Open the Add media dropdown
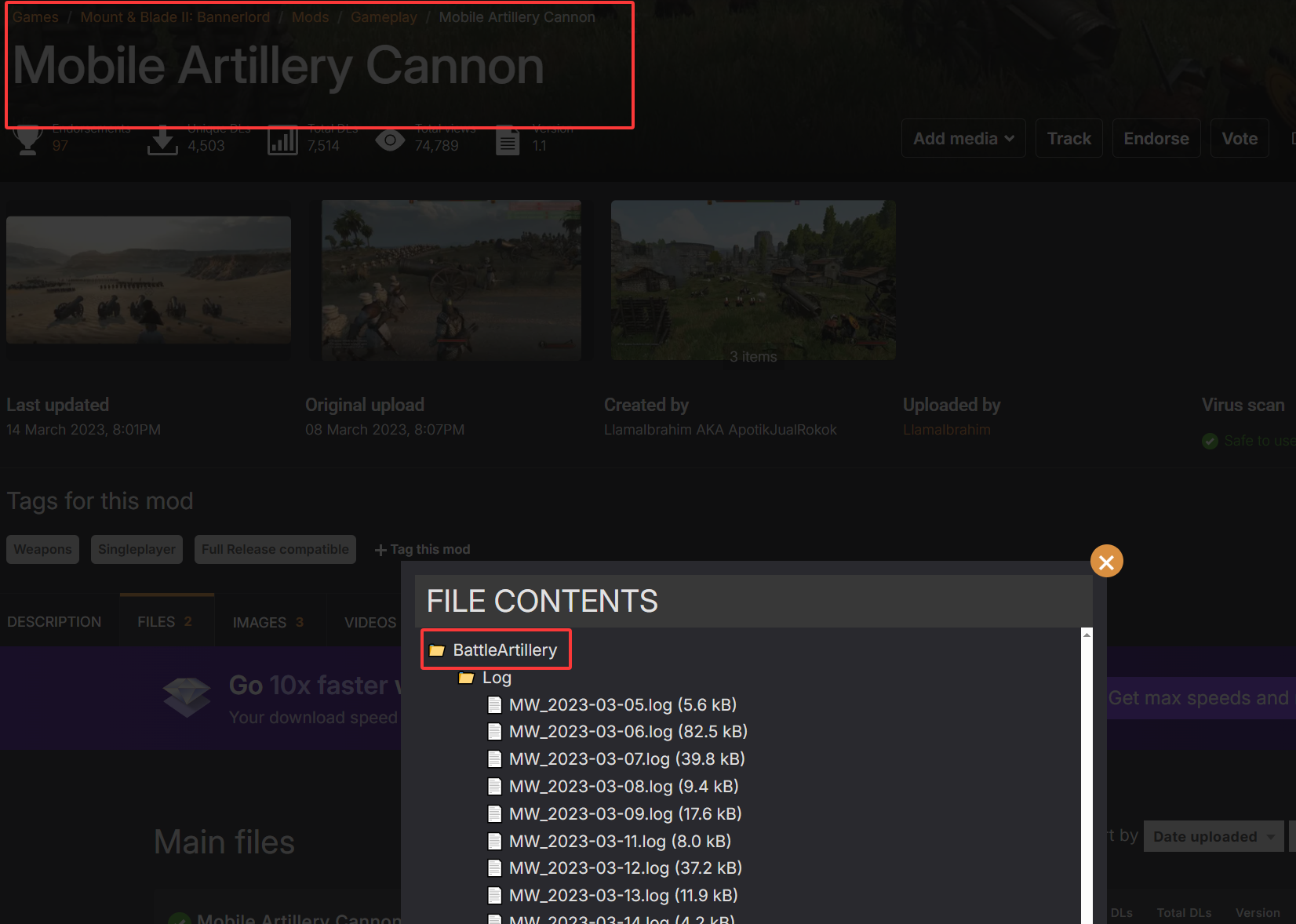The height and width of the screenshot is (924, 1296). pos(963,139)
